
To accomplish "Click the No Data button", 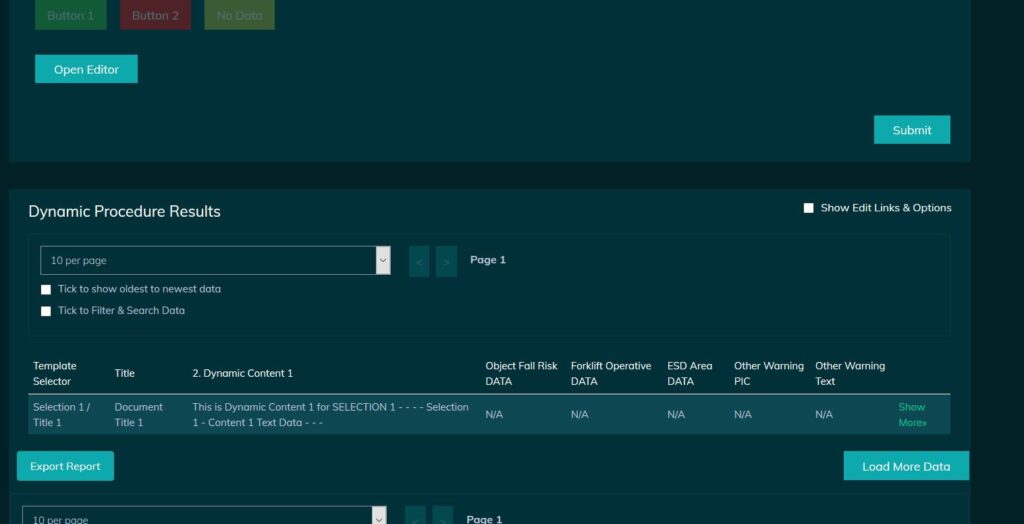I will coord(239,15).
